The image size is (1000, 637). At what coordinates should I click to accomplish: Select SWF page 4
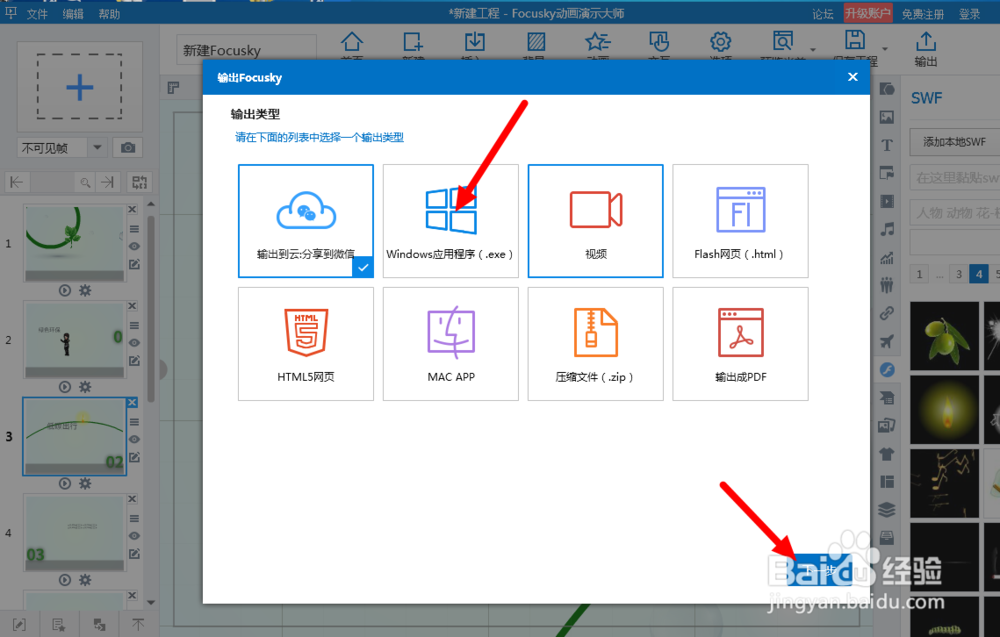point(979,274)
